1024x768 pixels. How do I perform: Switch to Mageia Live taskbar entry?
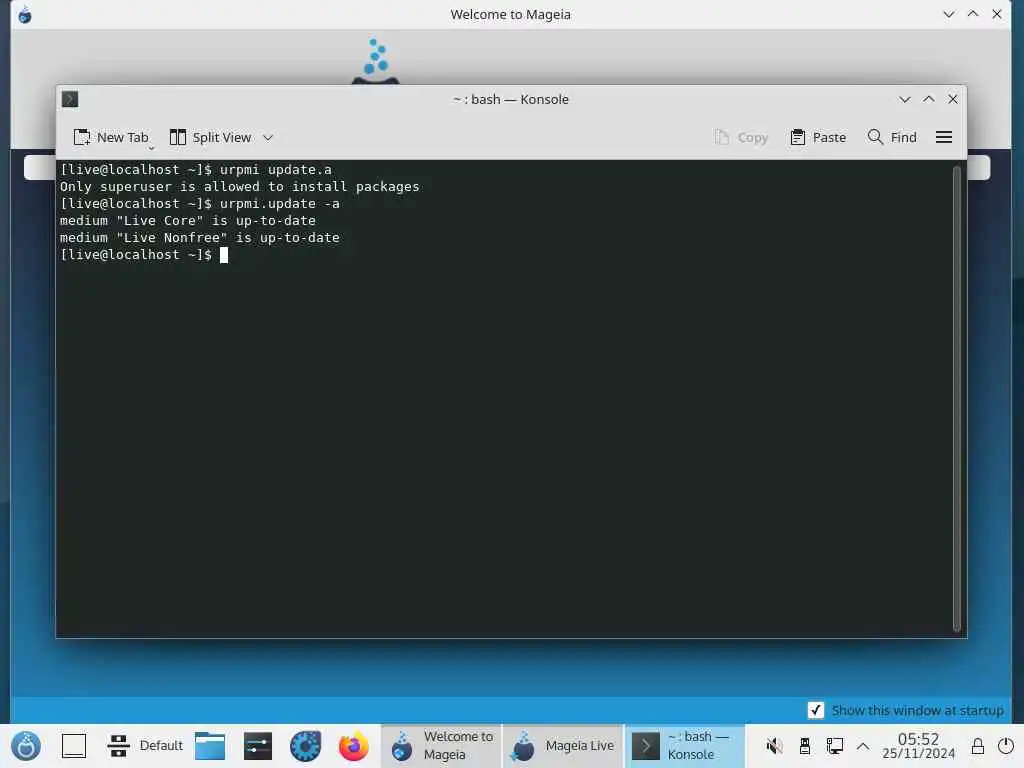coord(563,746)
